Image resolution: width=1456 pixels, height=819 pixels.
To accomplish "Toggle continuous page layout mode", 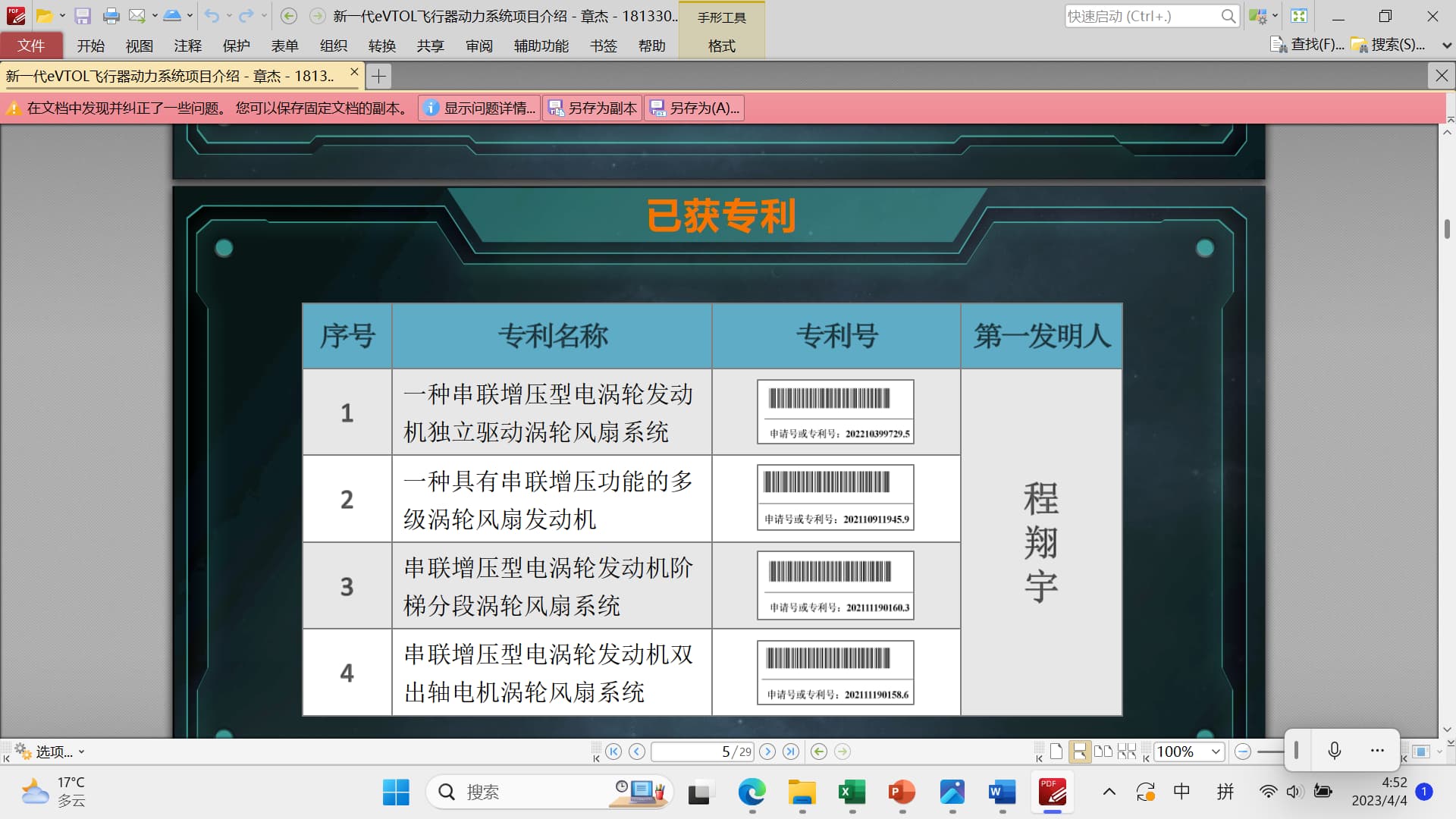I will click(x=1079, y=752).
